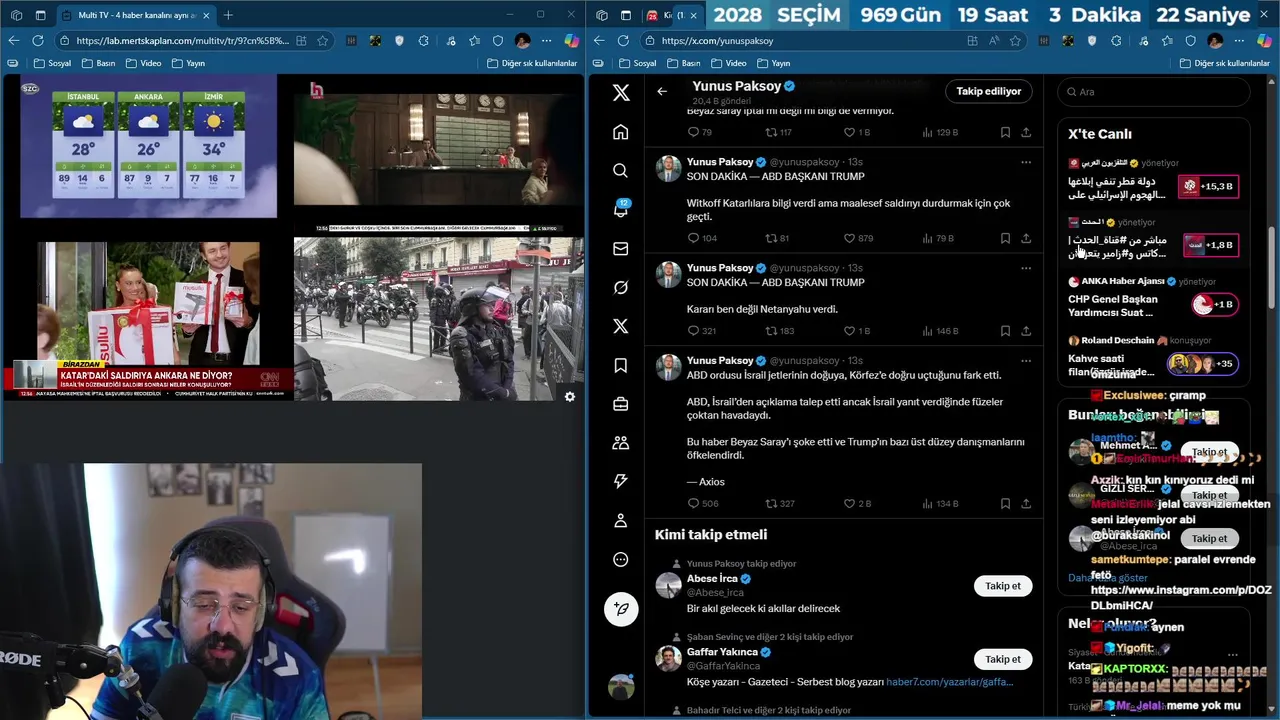Image resolution: width=1280 pixels, height=720 pixels.
Task: Open the X premium logo icon in sidebar
Action: pyautogui.click(x=621, y=327)
